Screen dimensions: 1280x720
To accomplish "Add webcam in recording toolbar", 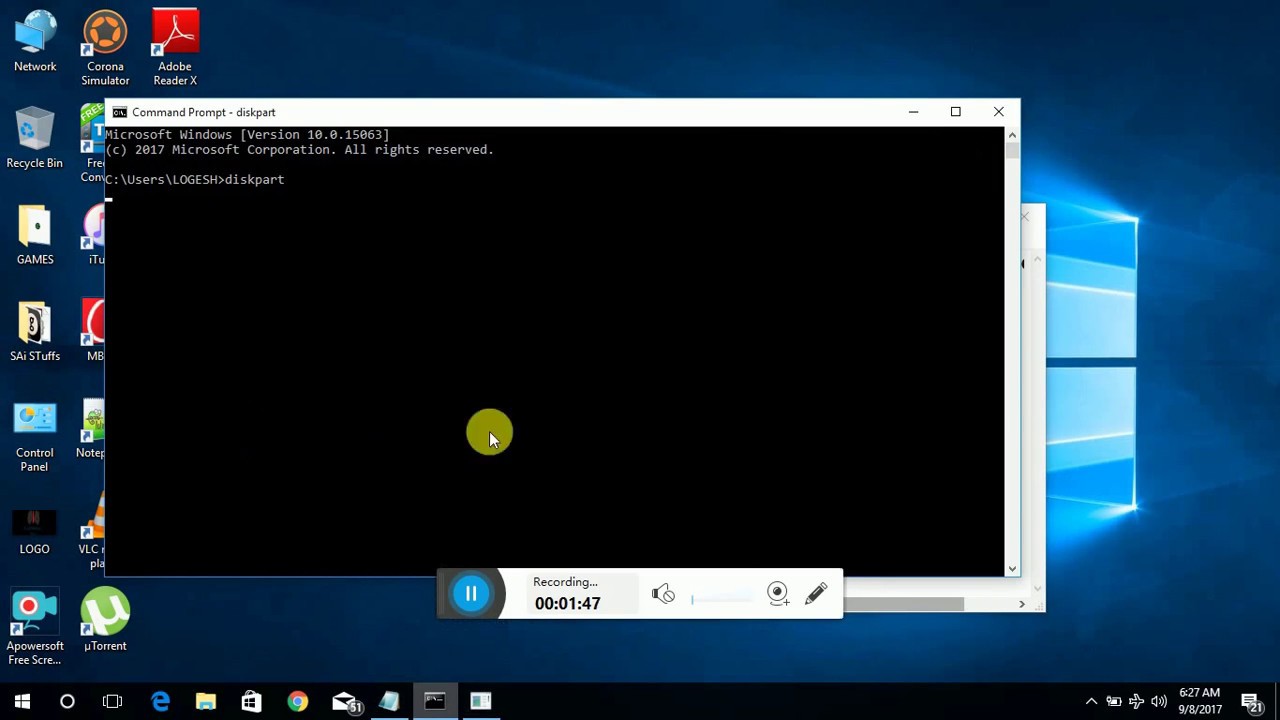I will (x=778, y=594).
